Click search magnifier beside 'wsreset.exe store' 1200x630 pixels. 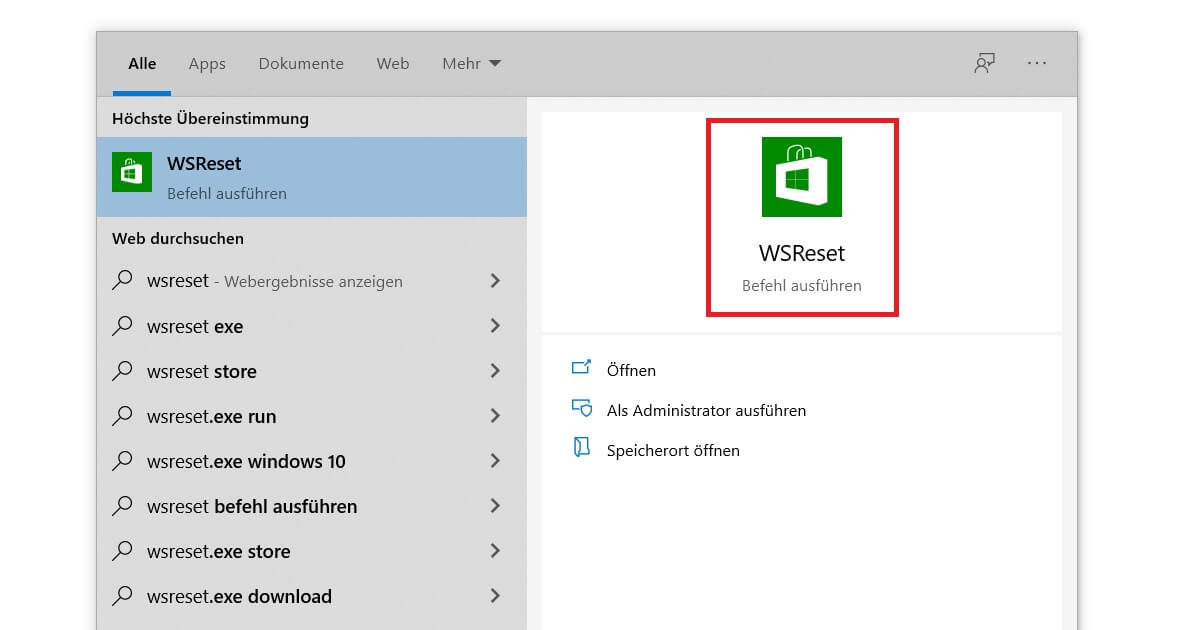pos(122,551)
